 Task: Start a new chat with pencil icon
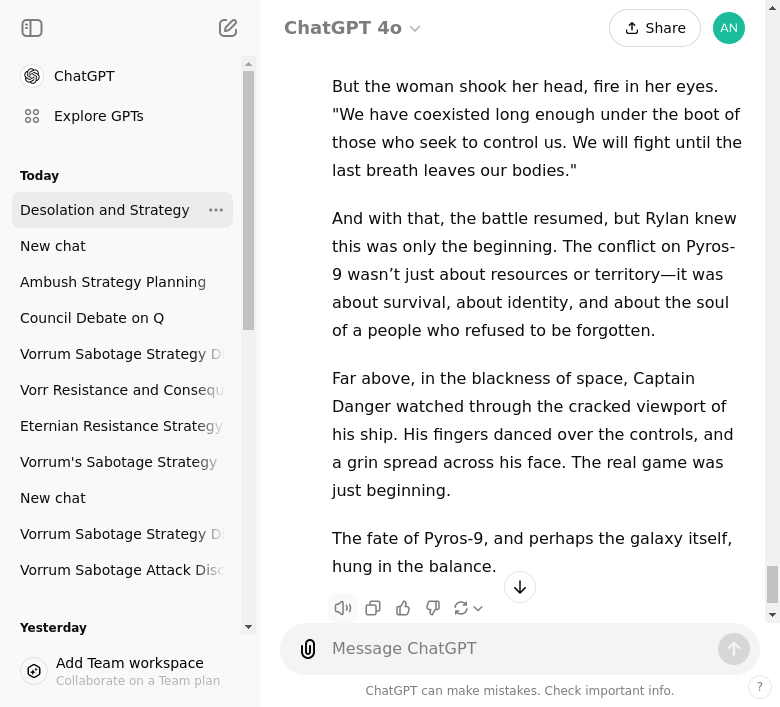(x=228, y=28)
